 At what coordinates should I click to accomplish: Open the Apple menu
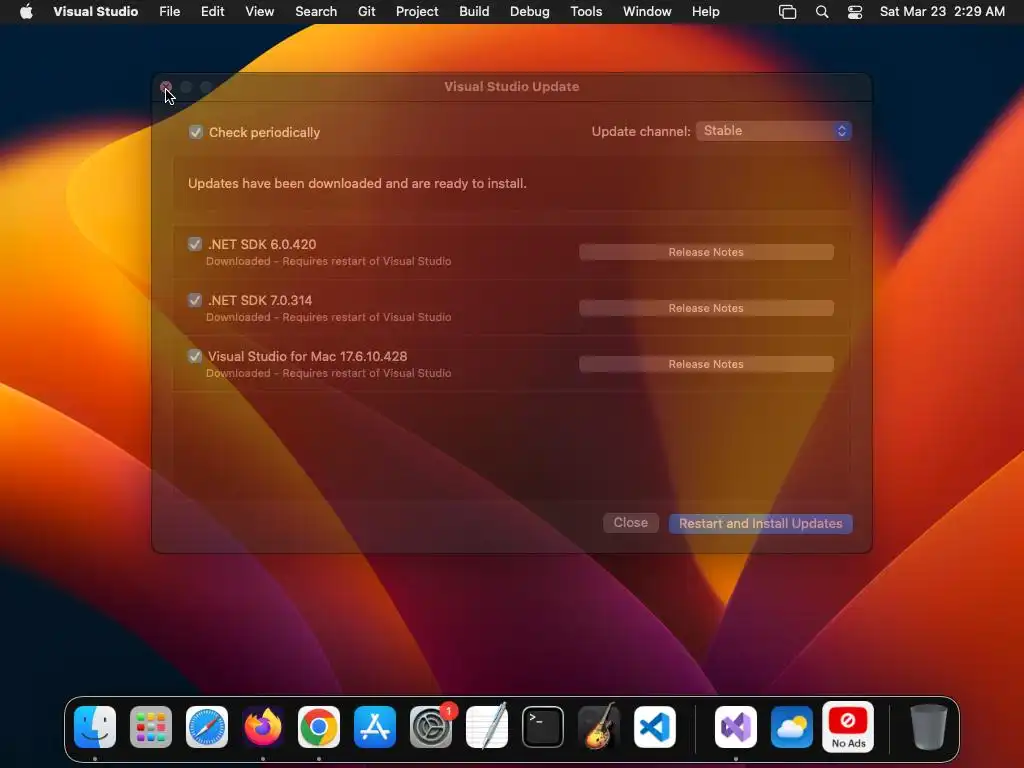point(26,12)
